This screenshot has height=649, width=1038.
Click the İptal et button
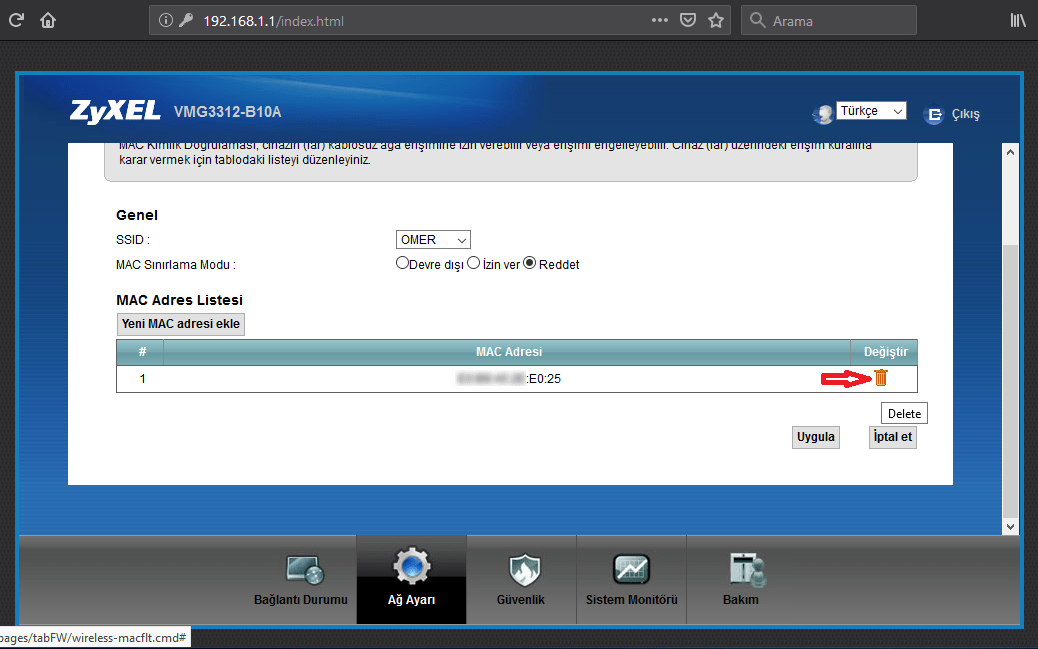click(892, 437)
